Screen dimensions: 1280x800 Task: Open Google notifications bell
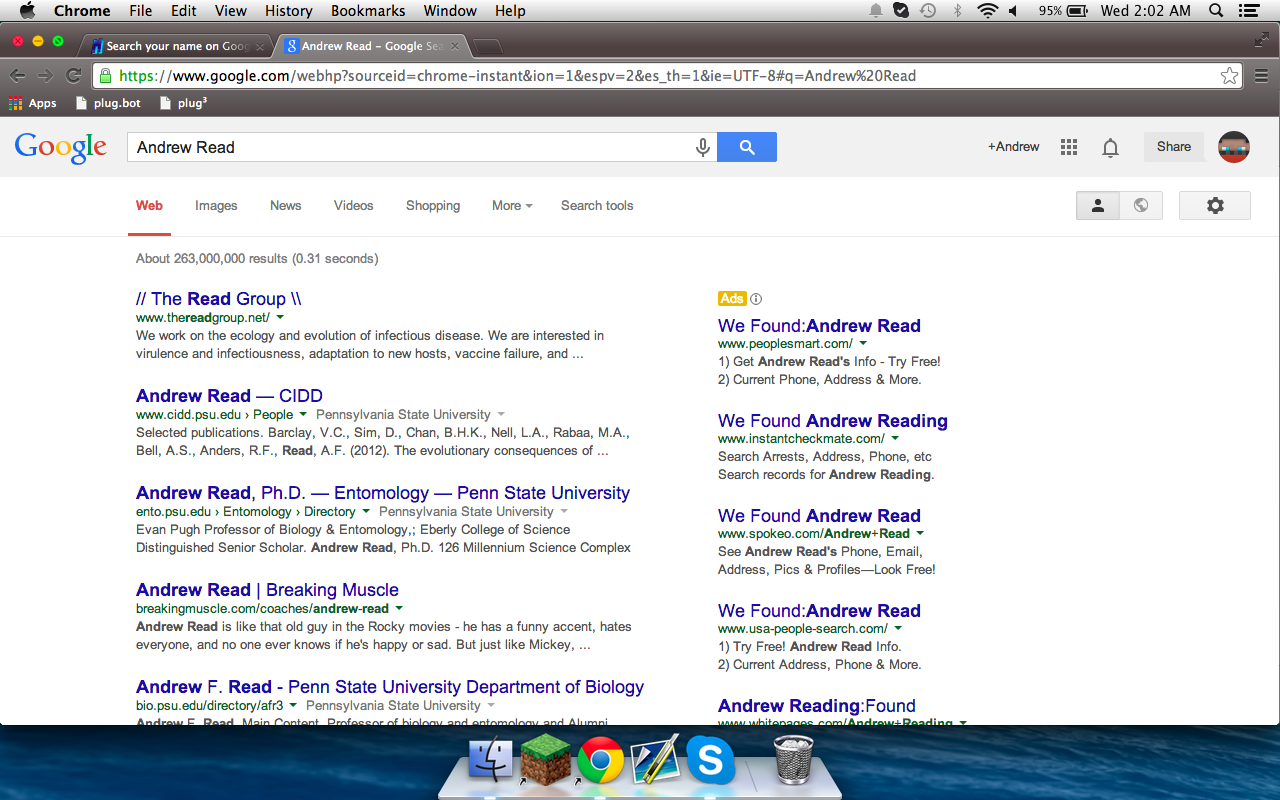[x=1110, y=147]
